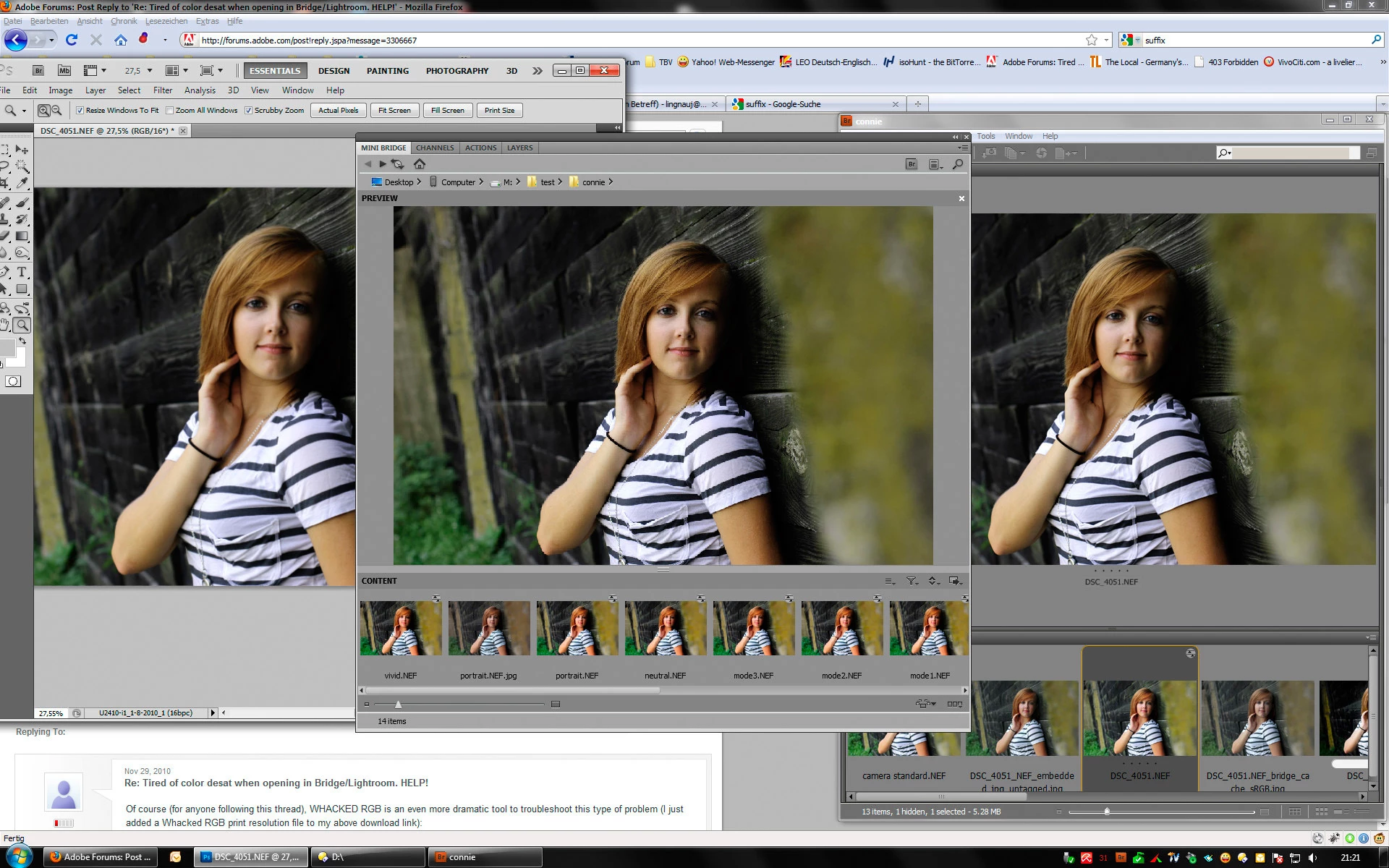Toggle the Scrubby Zoom checkbox
The width and height of the screenshot is (1389, 868).
click(x=249, y=111)
